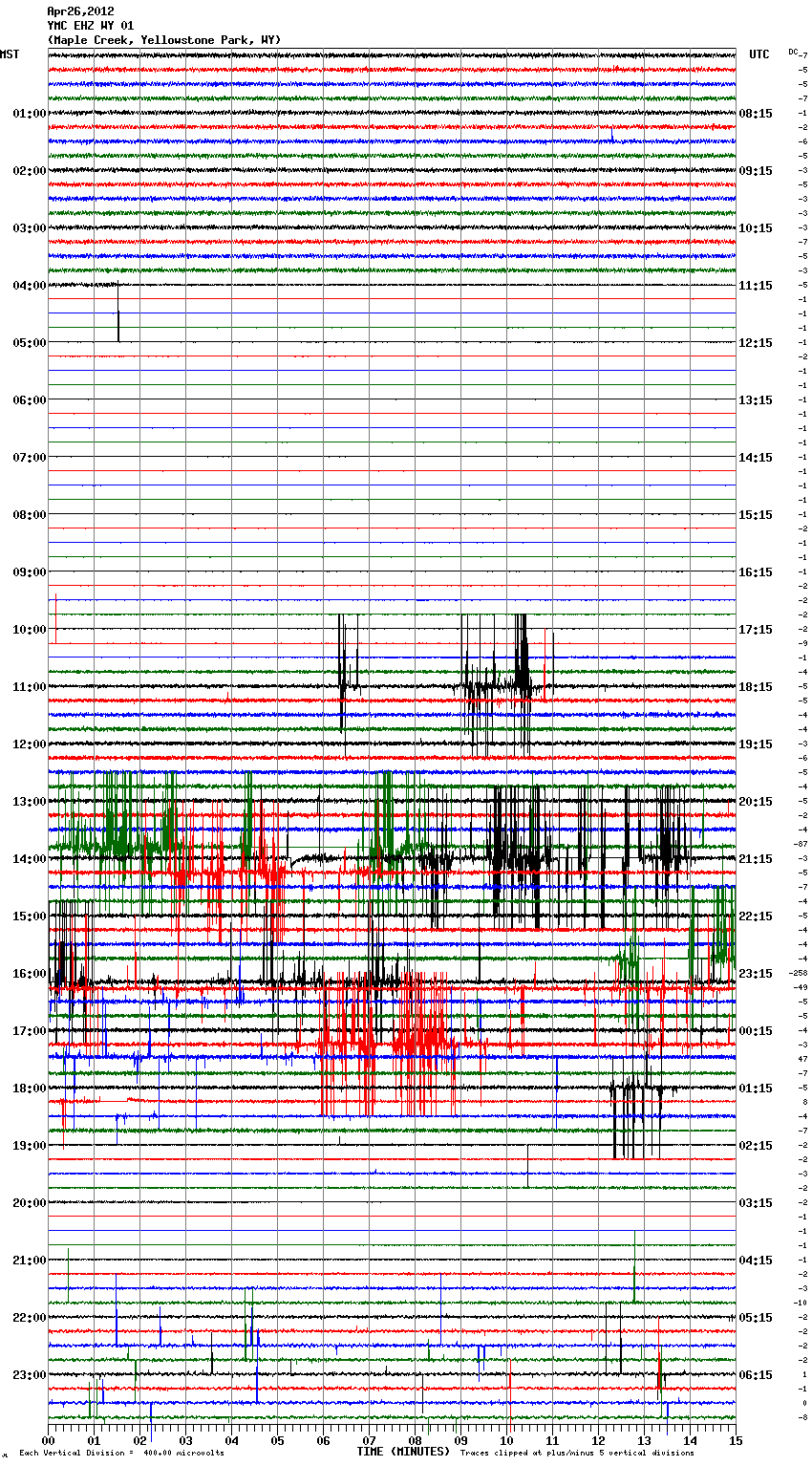This screenshot has height=1466, width=812.
Task: Click the UTC time label '23:15'
Action: [756, 974]
